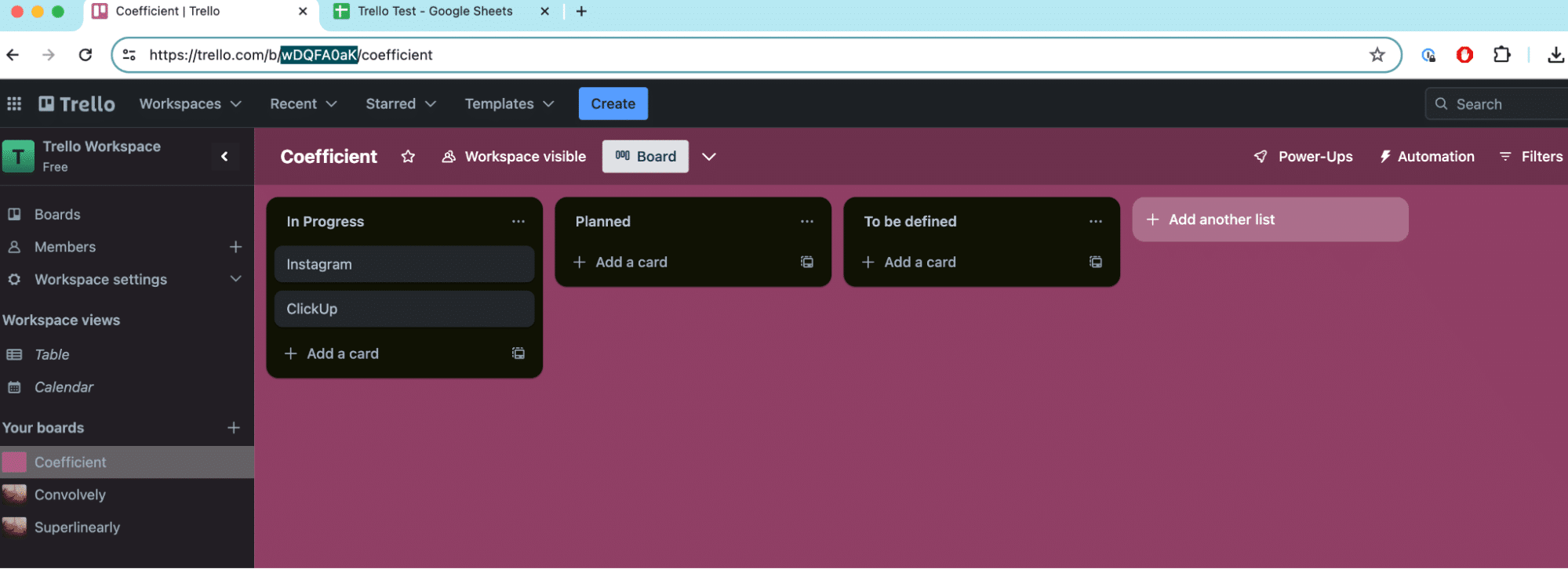Image resolution: width=1568 pixels, height=569 pixels.
Task: Add a new board with the plus icon
Action: [x=234, y=428]
